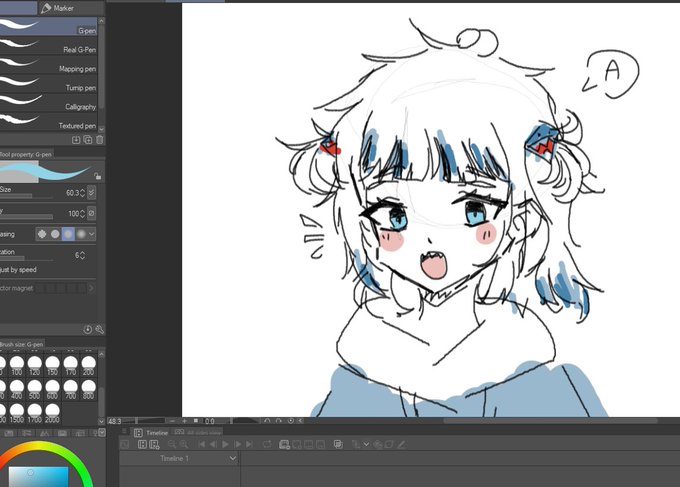
Task: Click the canvas rotate right icon
Action: 279,421
